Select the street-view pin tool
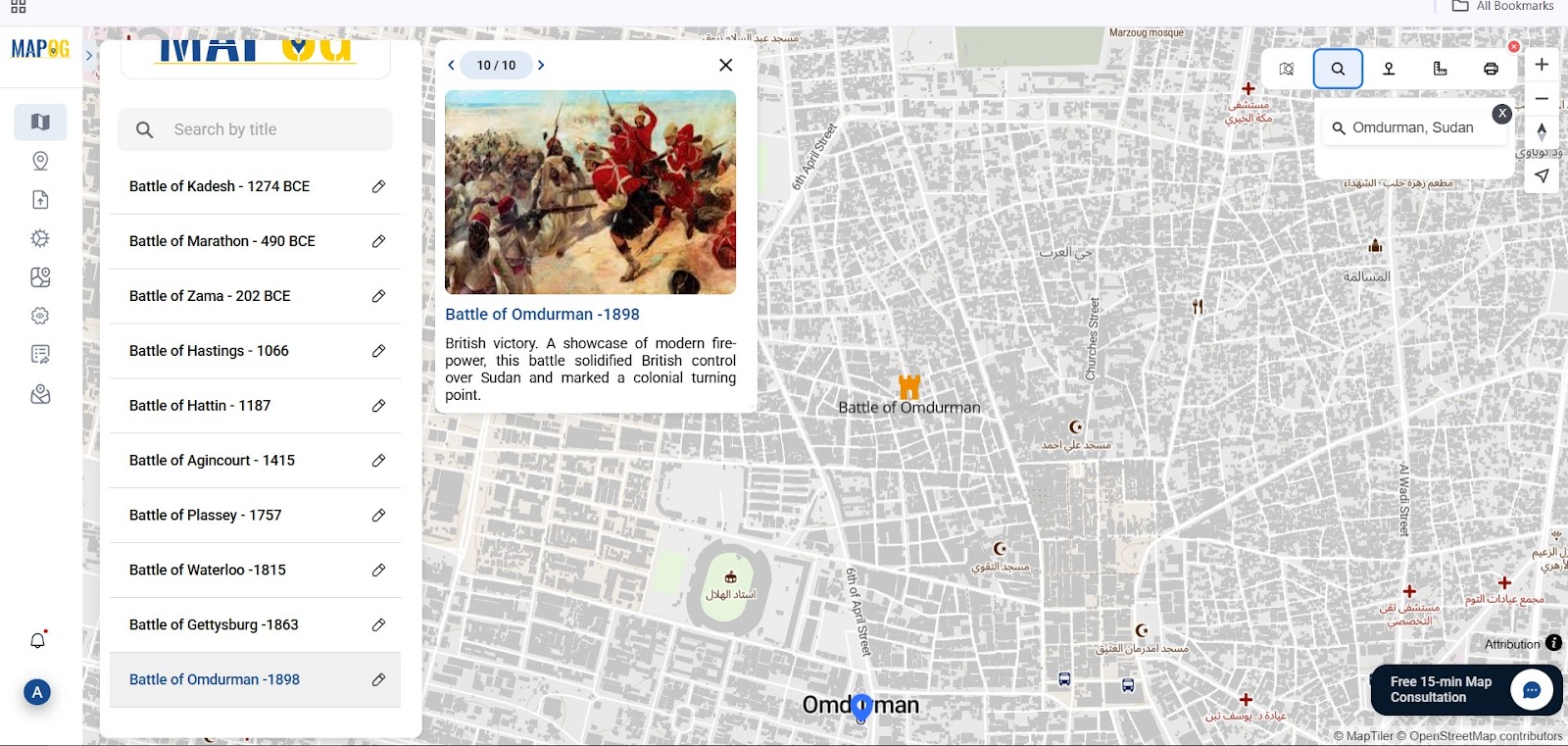The height and width of the screenshot is (746, 1568). (x=1389, y=69)
